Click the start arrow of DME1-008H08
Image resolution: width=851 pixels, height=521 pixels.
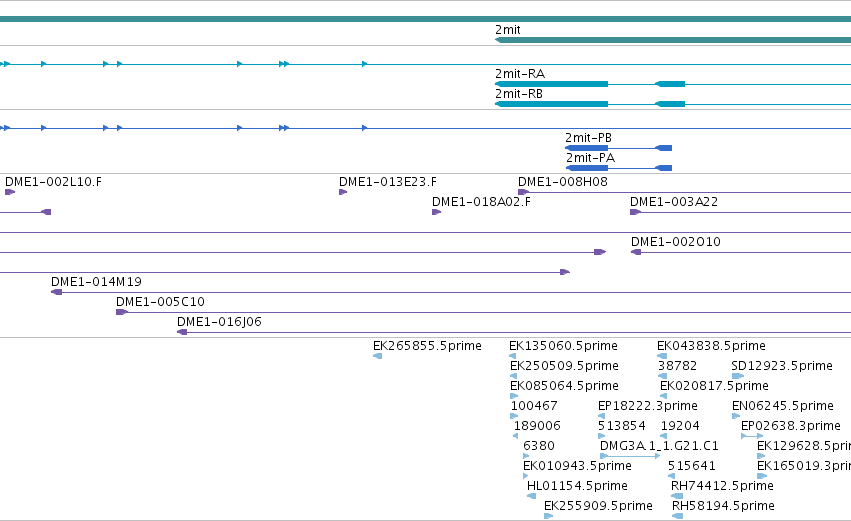(x=523, y=192)
